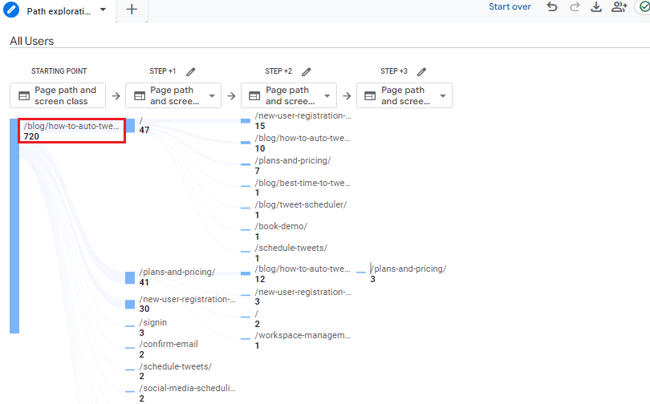Expand the /plans-and-pricing/ node with 41
The height and width of the screenshot is (404, 650).
pos(176,277)
